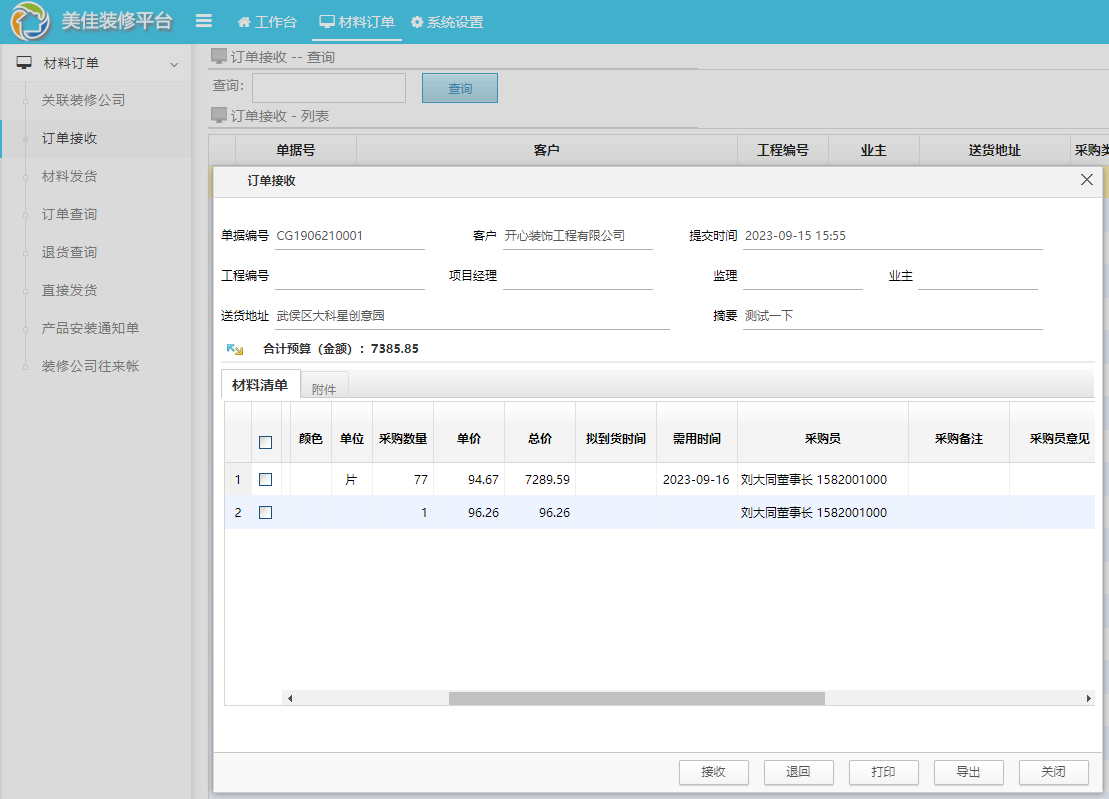Select the 材料清单 tab
Viewport: 1109px width, 799px height.
click(260, 385)
